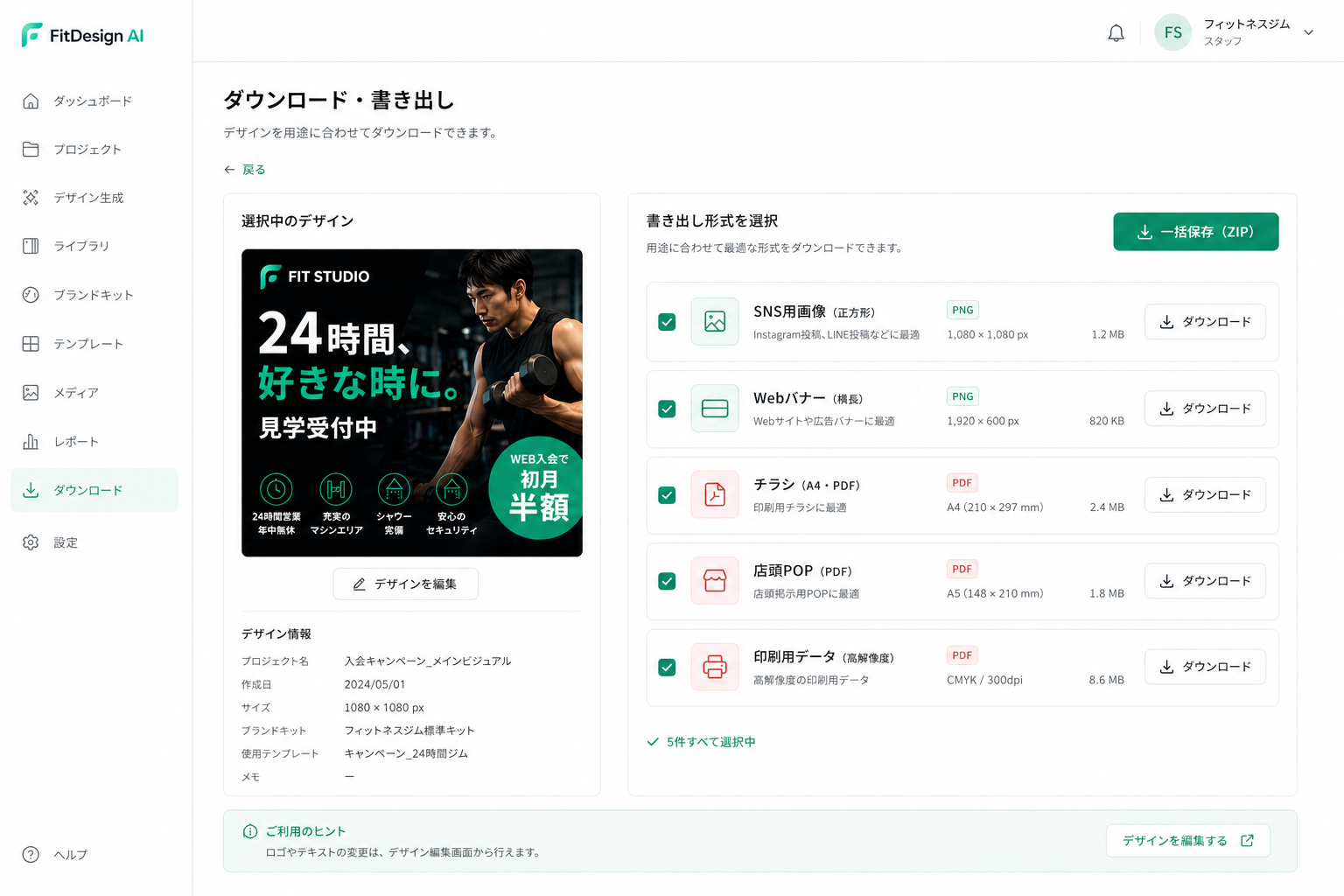Click the ライブラリ panel icon
The height and width of the screenshot is (896, 1344).
click(31, 246)
